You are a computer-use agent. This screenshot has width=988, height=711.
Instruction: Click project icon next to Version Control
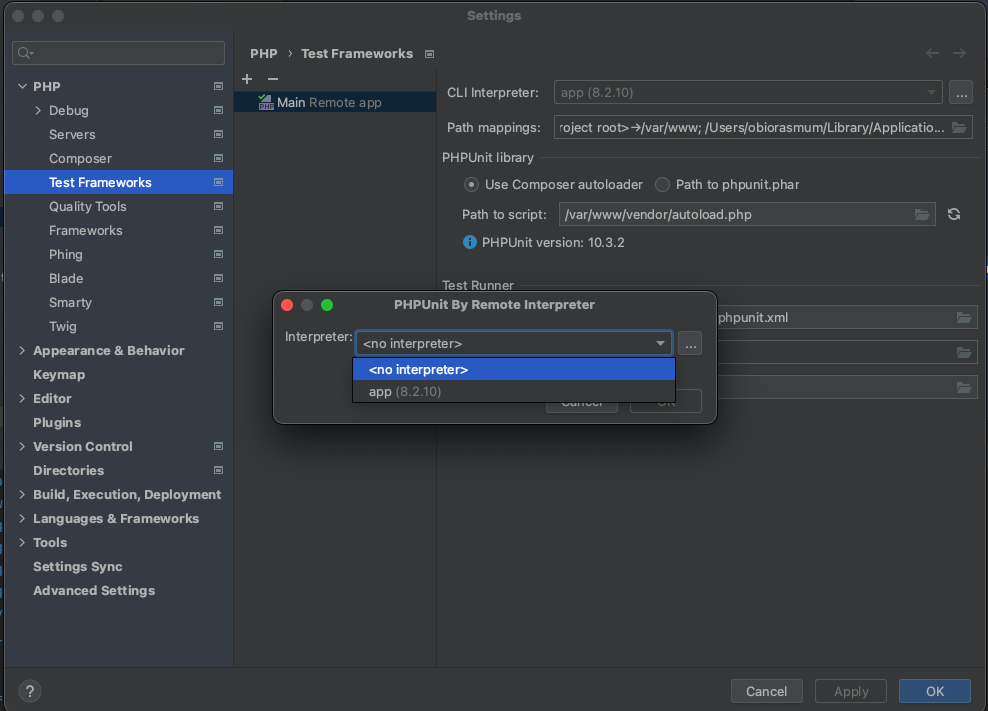(x=218, y=446)
